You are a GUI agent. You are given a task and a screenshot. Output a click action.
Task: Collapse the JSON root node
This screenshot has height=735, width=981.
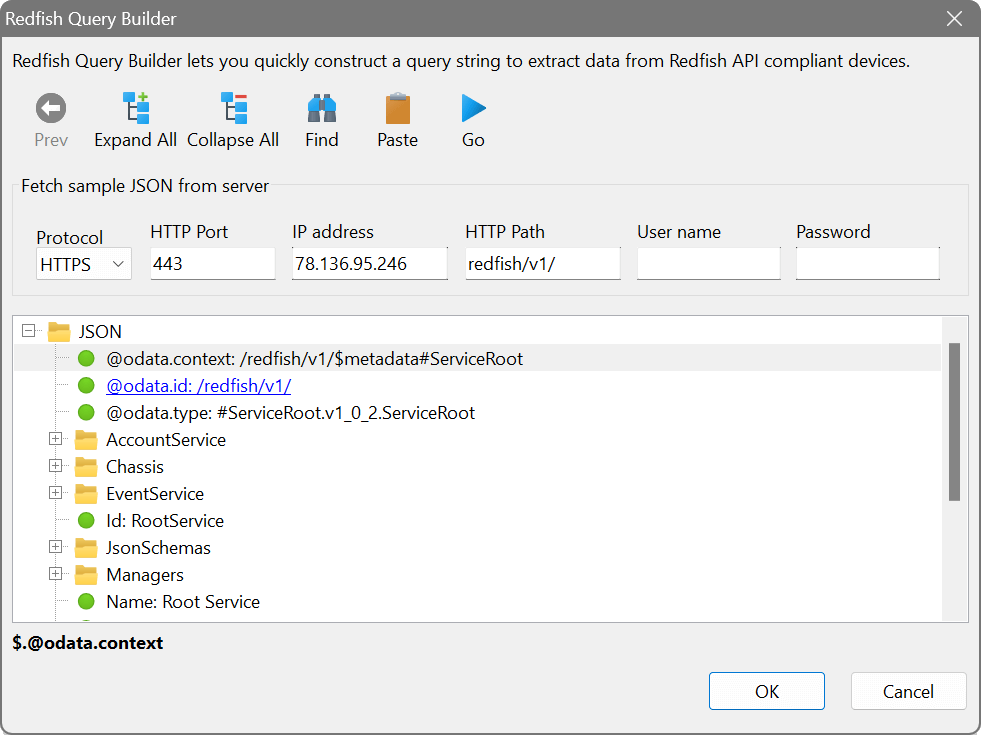28,330
